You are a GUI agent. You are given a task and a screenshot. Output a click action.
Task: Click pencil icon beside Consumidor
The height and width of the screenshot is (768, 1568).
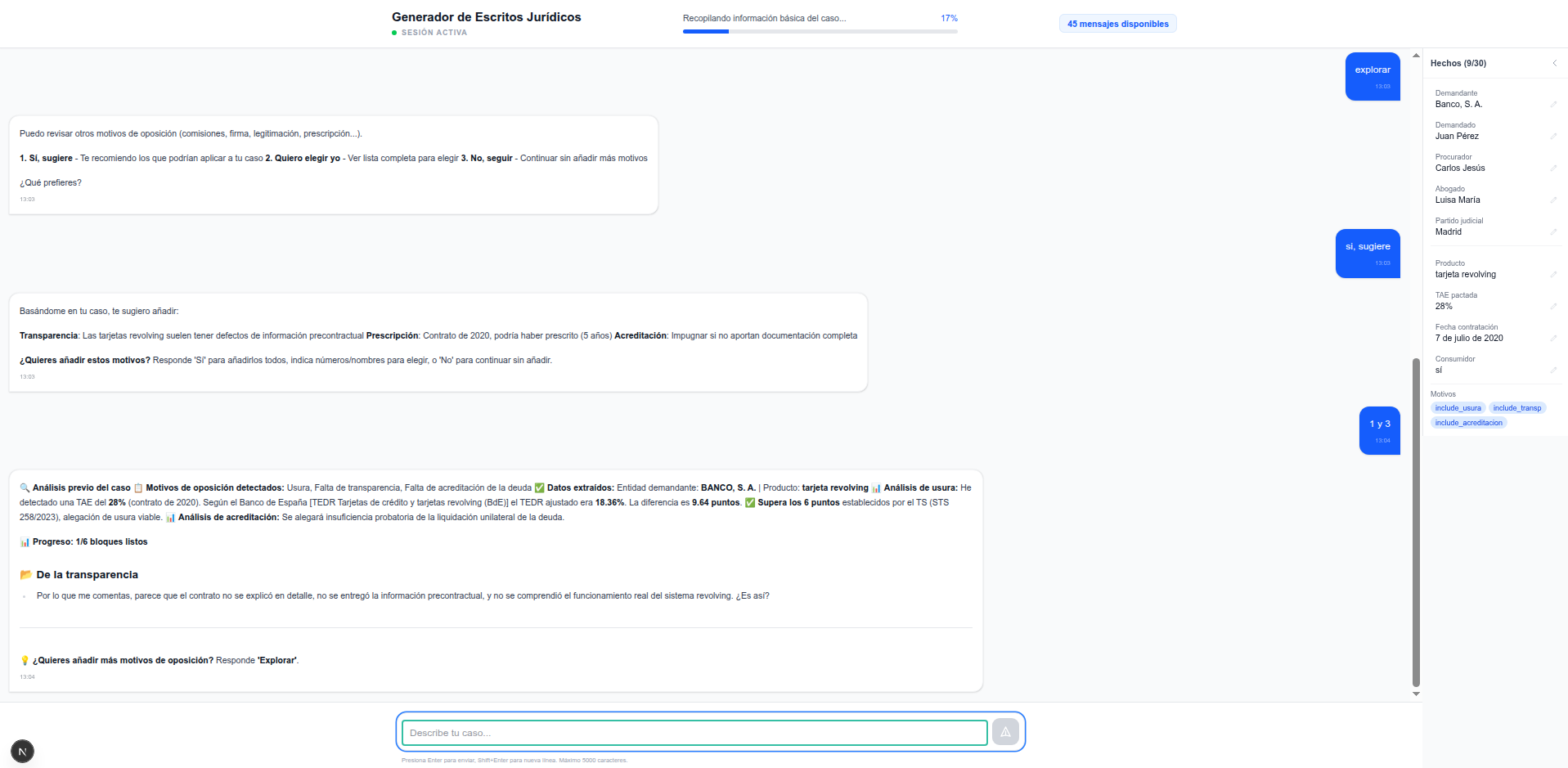(1553, 370)
